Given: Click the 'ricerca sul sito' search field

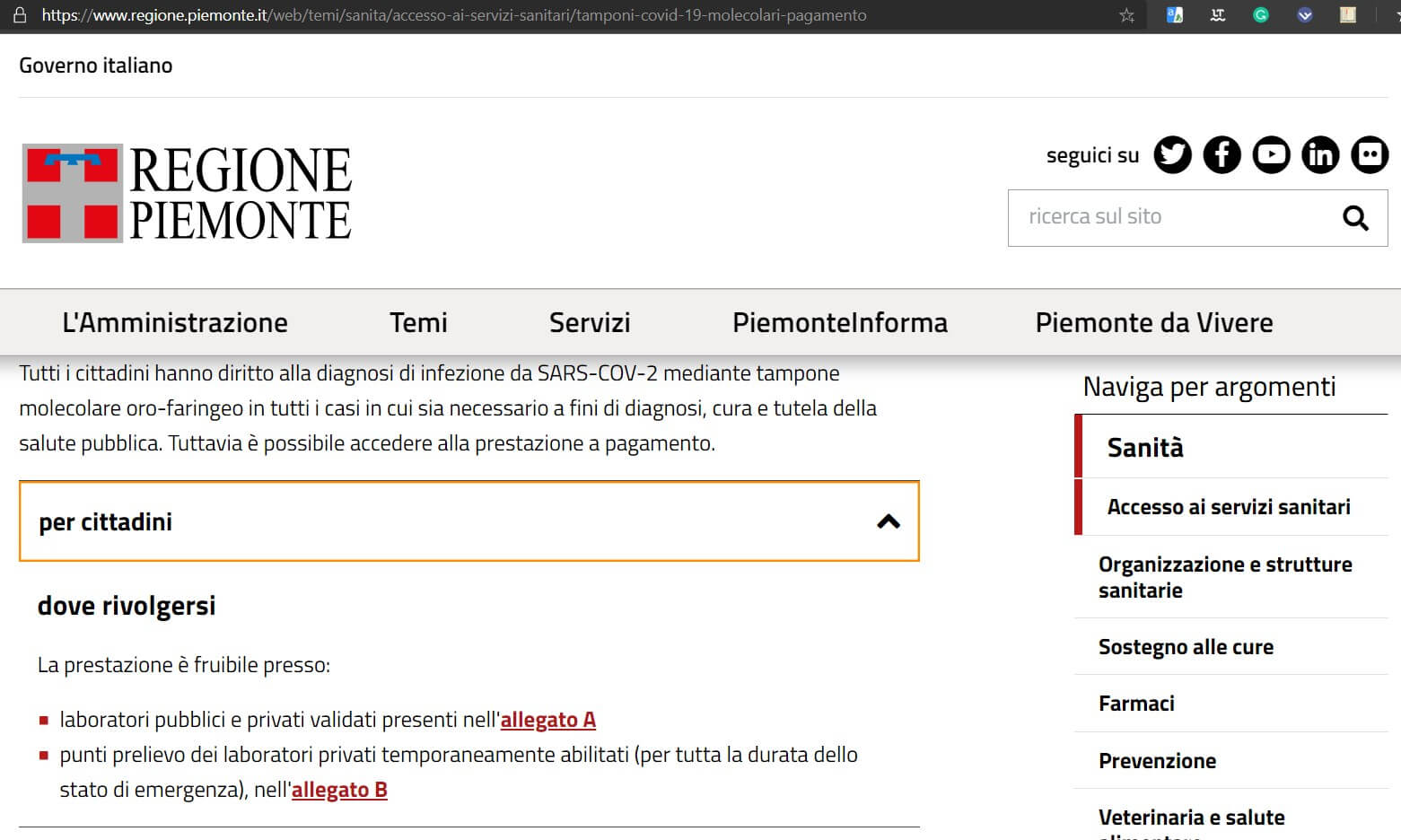Looking at the screenshot, I should tap(1167, 217).
